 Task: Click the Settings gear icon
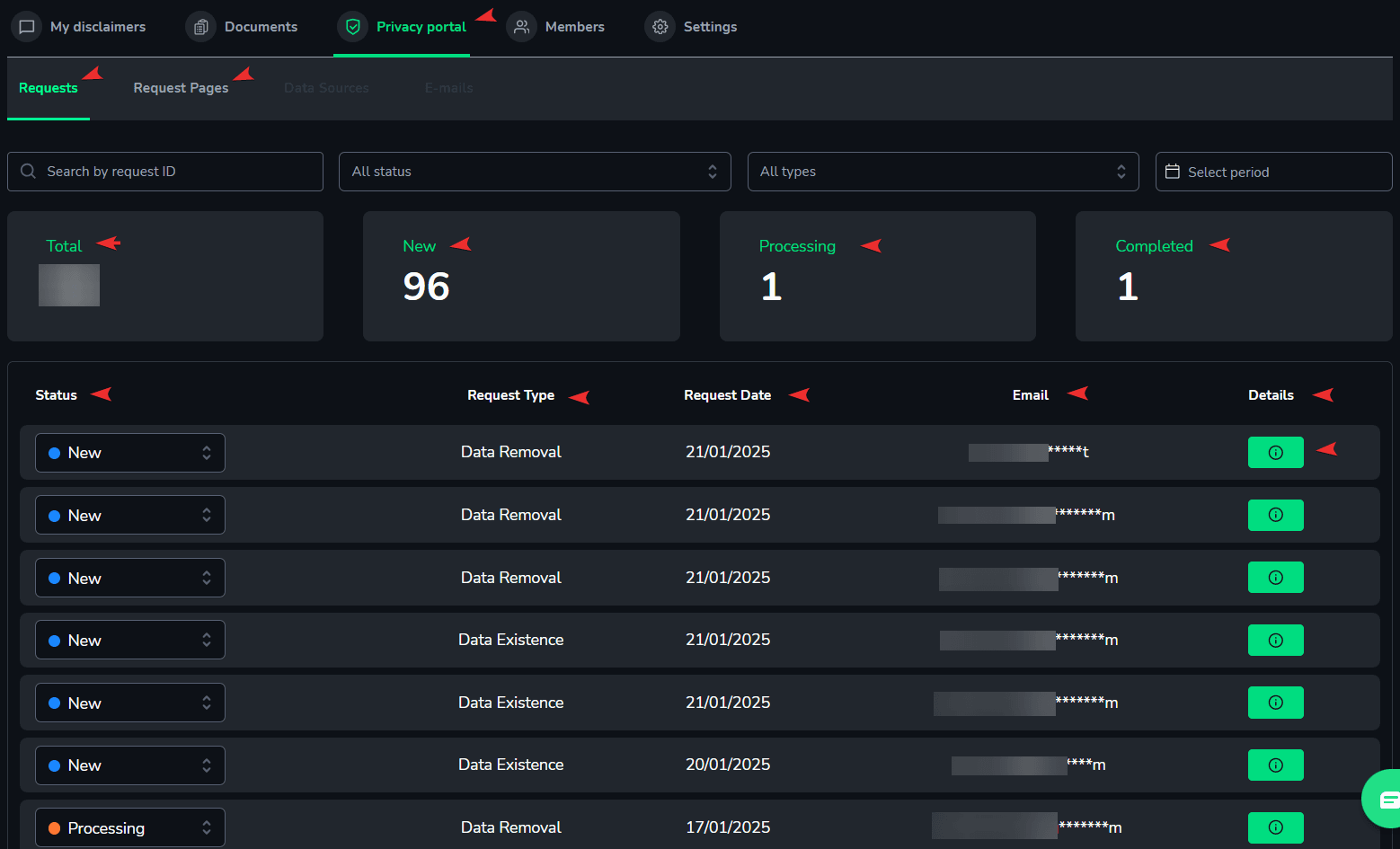point(660,27)
